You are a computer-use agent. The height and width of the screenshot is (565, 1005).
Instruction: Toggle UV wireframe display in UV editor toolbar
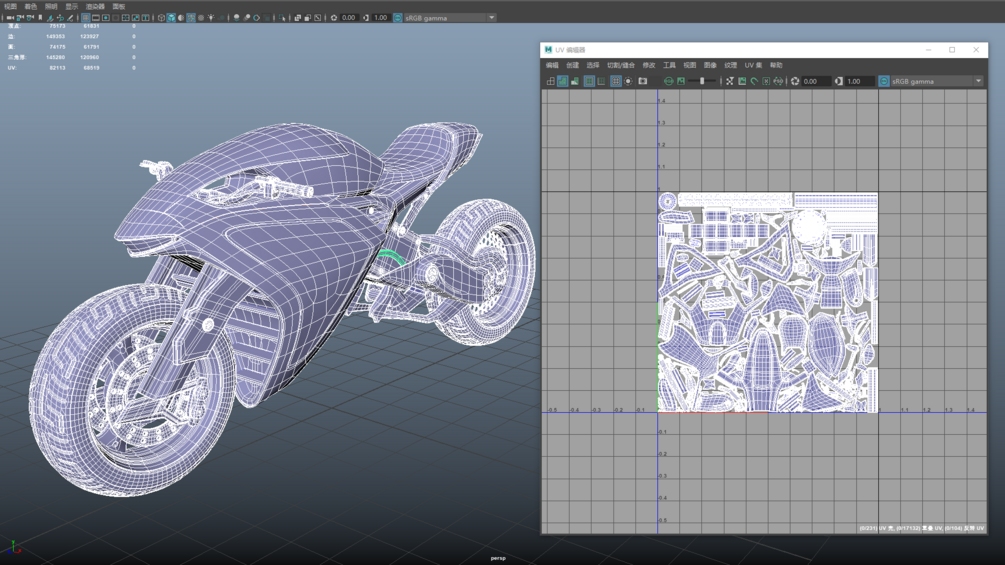pyautogui.click(x=551, y=81)
